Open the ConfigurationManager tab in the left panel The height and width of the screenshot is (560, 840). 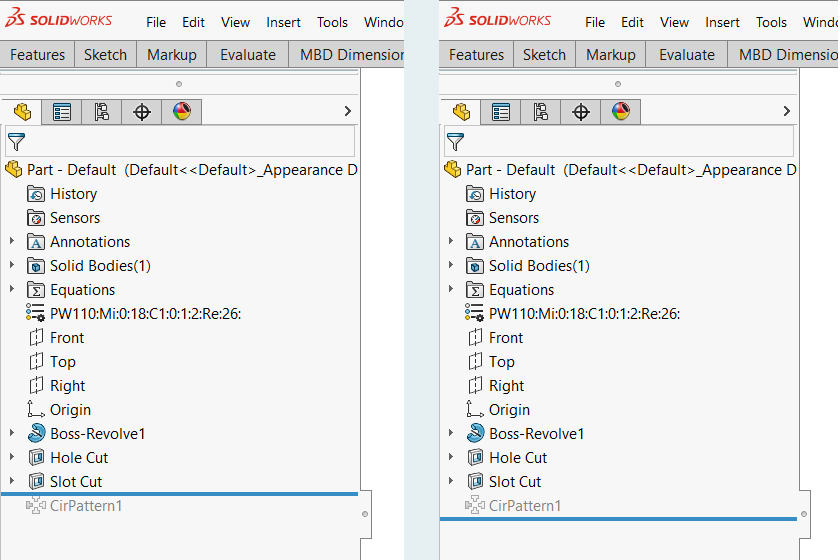point(102,112)
